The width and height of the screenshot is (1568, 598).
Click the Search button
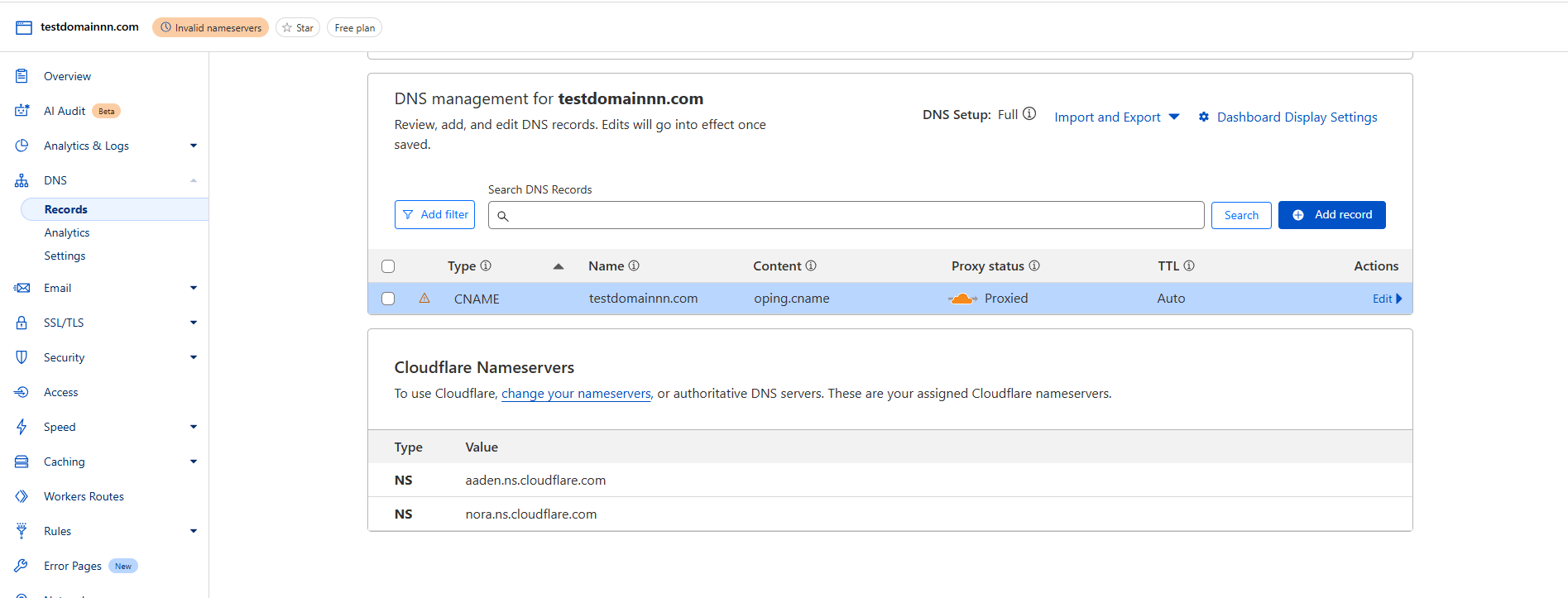point(1241,215)
